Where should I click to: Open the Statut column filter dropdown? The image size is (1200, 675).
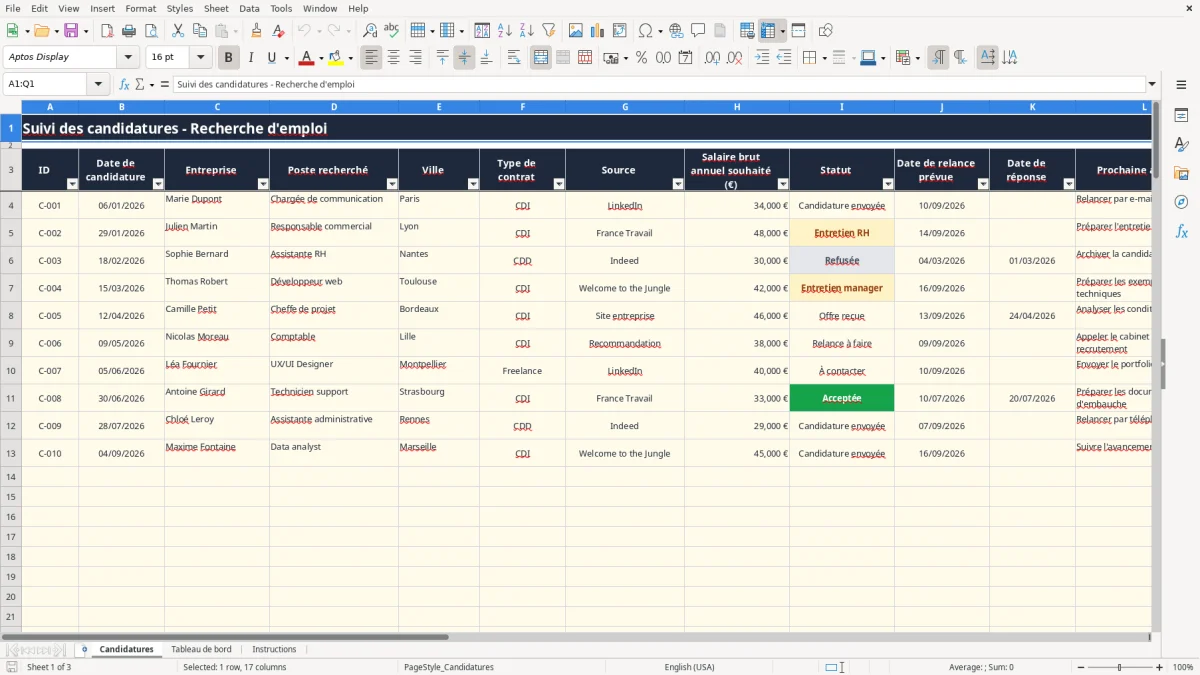[x=888, y=184]
